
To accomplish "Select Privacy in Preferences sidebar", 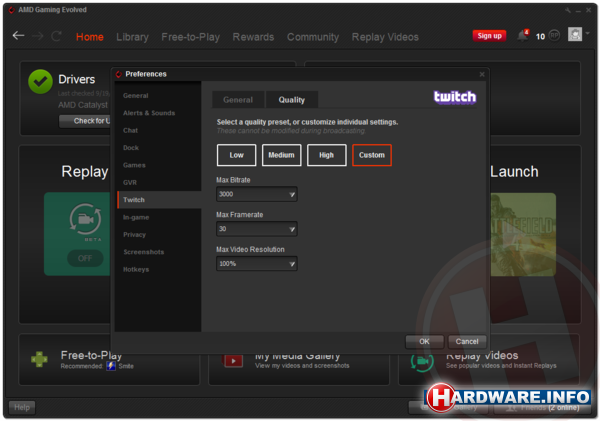I will 159,235.
